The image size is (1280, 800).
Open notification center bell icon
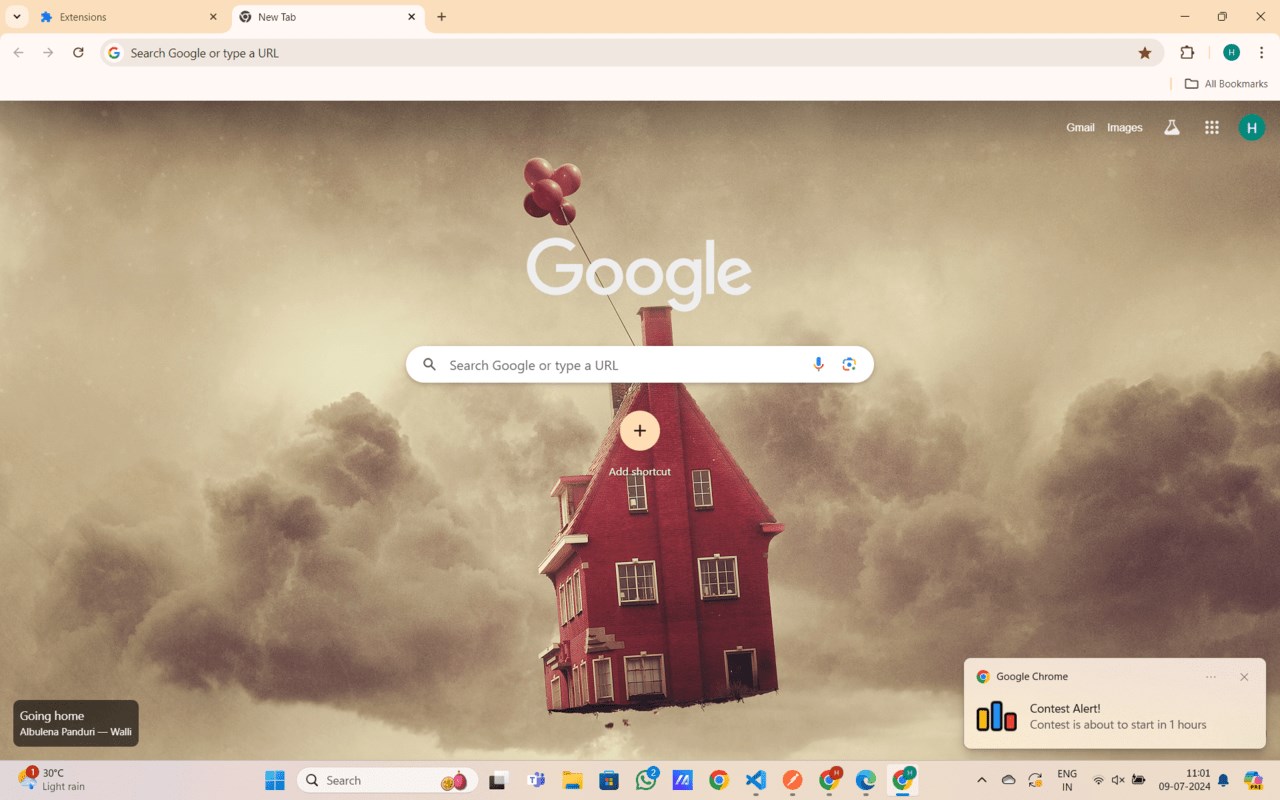1223,780
